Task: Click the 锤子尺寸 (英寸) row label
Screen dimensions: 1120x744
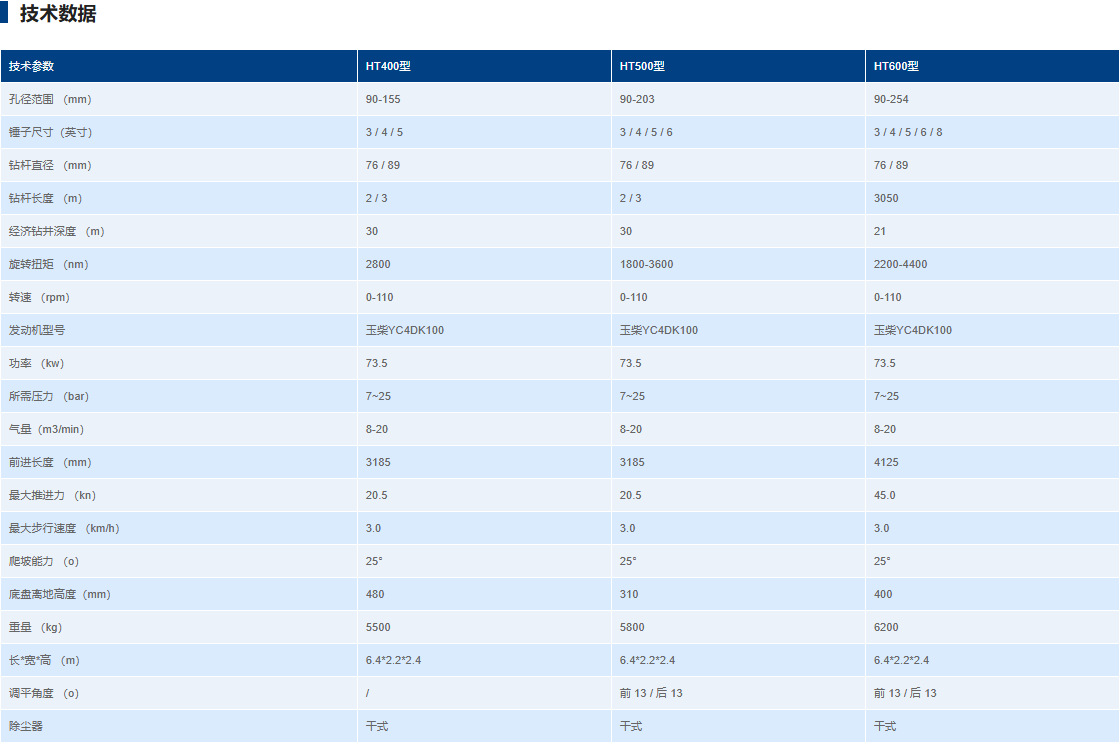Action: coord(50,132)
